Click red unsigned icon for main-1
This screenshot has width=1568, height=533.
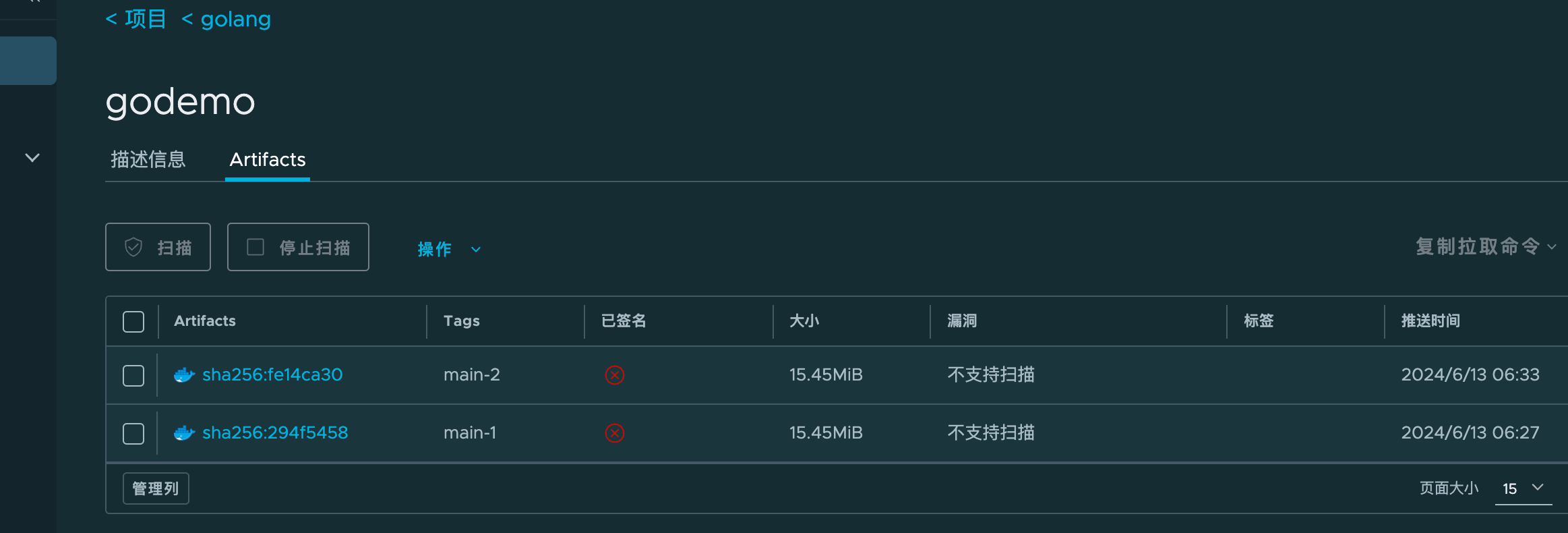coord(615,432)
